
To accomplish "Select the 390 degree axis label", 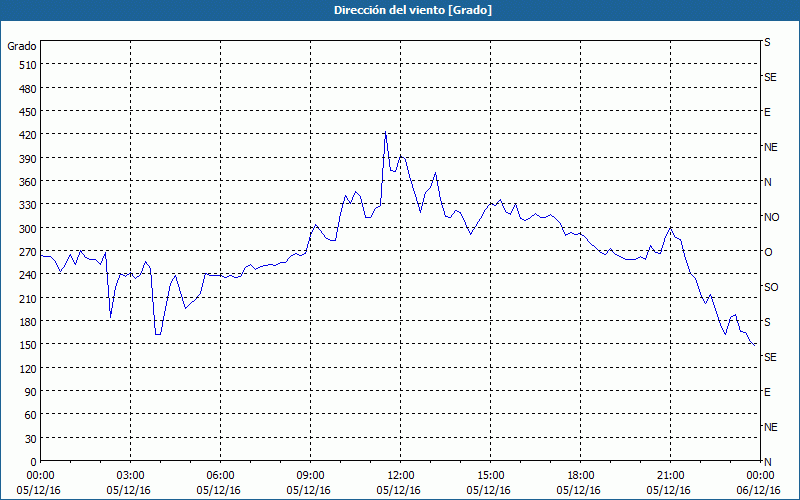I will [x=29, y=159].
